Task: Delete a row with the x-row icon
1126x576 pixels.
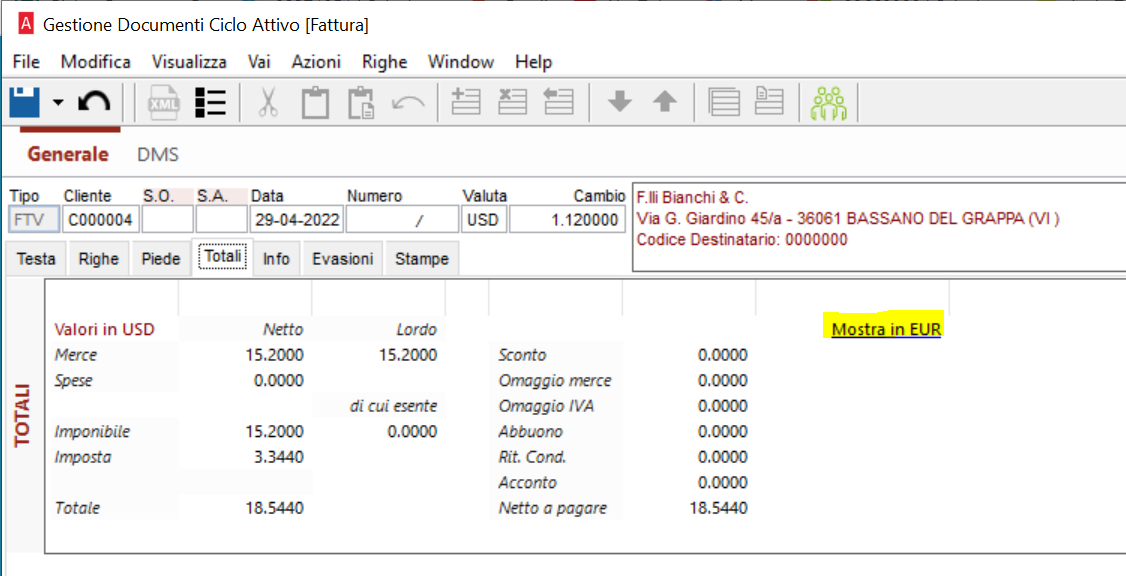Action: coord(513,102)
